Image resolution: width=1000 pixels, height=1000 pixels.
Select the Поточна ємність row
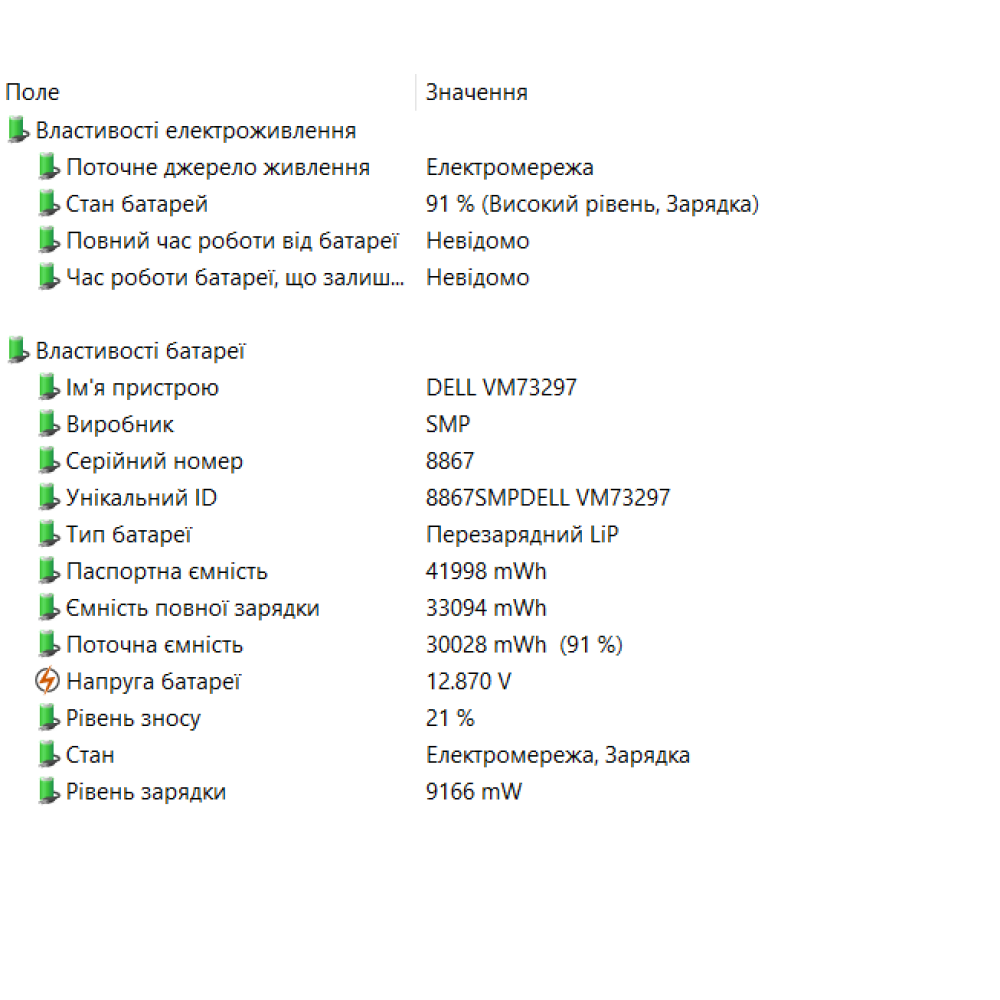tap(154, 645)
